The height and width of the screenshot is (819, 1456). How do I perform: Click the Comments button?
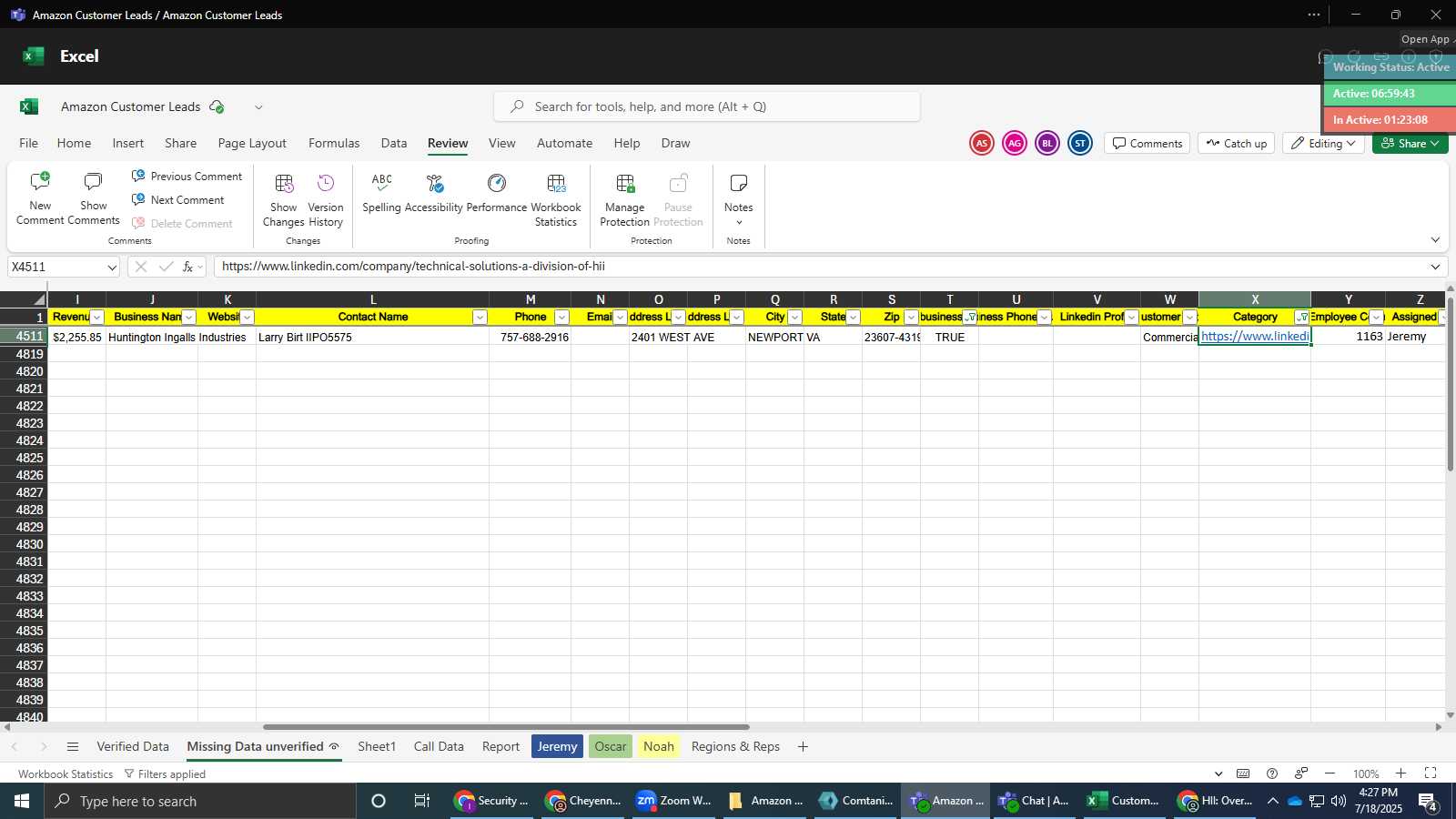(x=1148, y=143)
